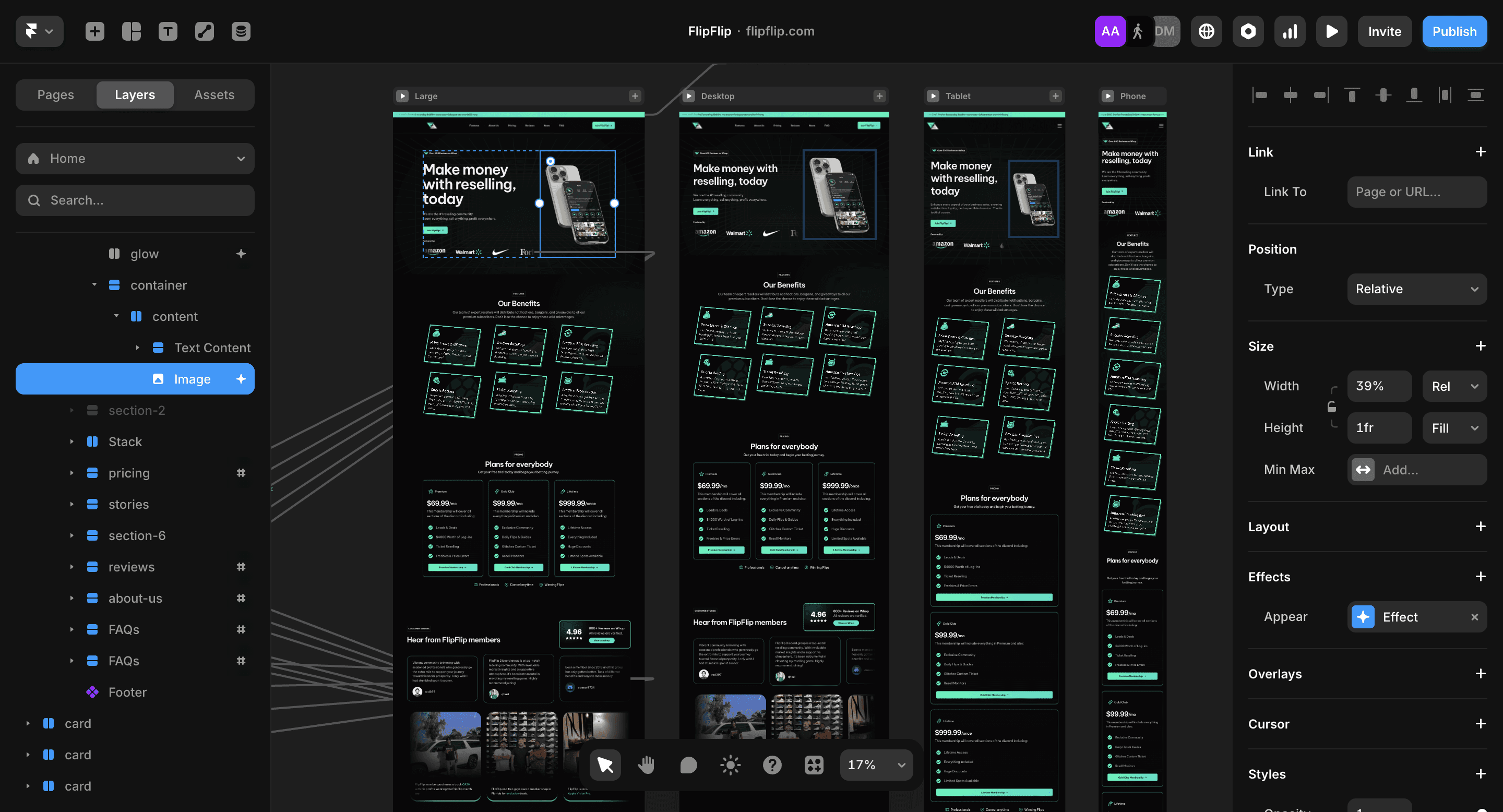Screen dimensions: 1503x812
Task: Expand the stories layer
Action: (72, 504)
